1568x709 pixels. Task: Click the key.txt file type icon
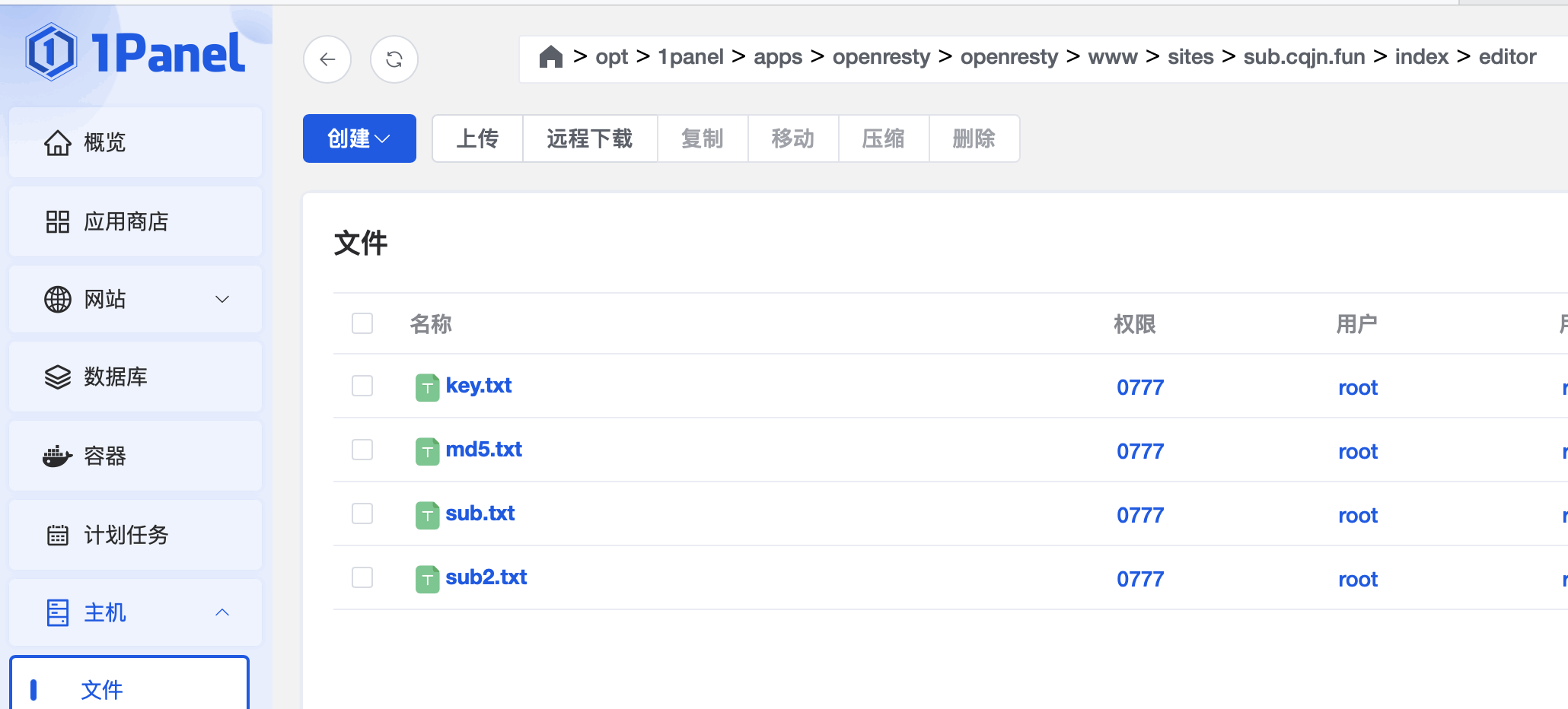[427, 387]
